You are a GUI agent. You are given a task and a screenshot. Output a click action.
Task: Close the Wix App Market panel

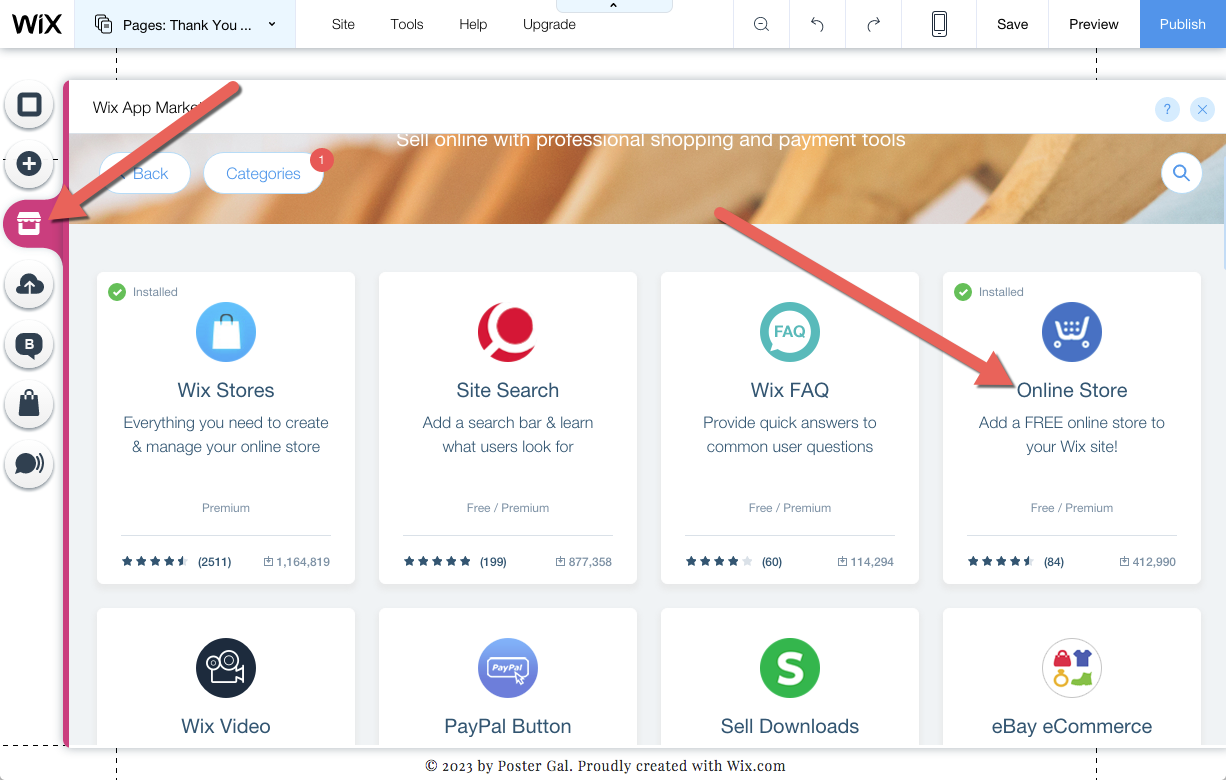(x=1202, y=109)
